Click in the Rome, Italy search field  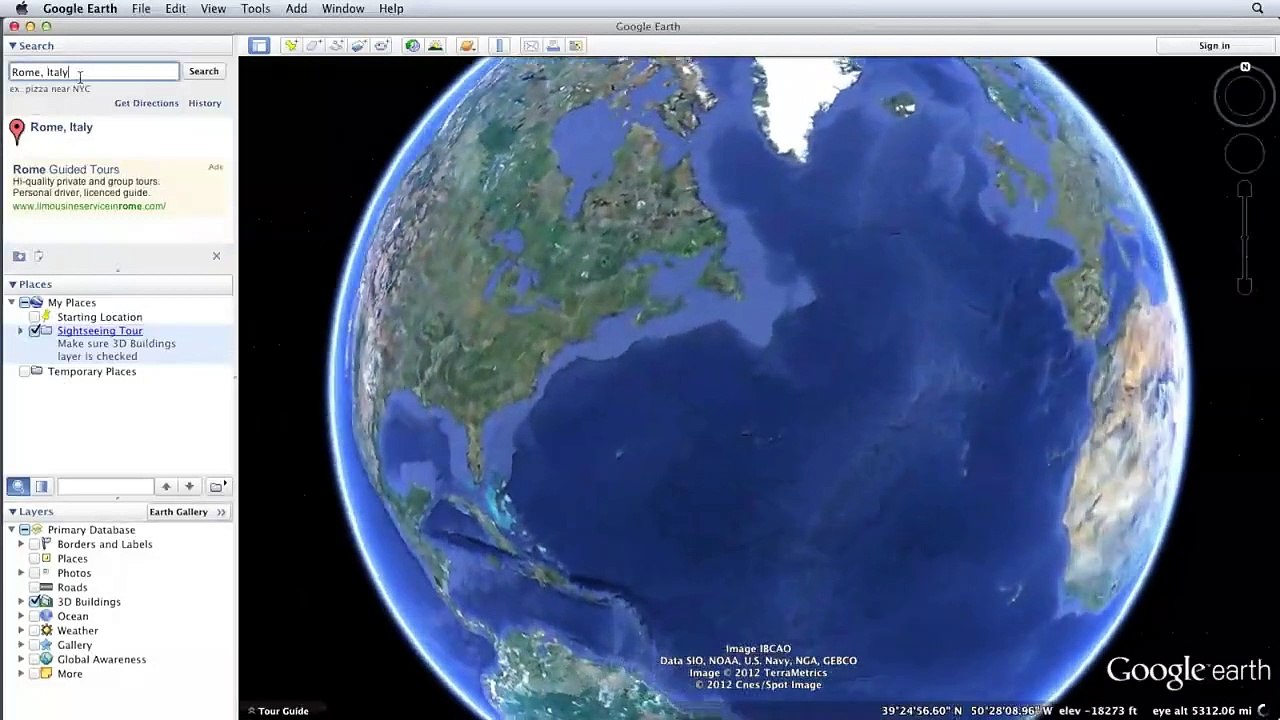(94, 72)
